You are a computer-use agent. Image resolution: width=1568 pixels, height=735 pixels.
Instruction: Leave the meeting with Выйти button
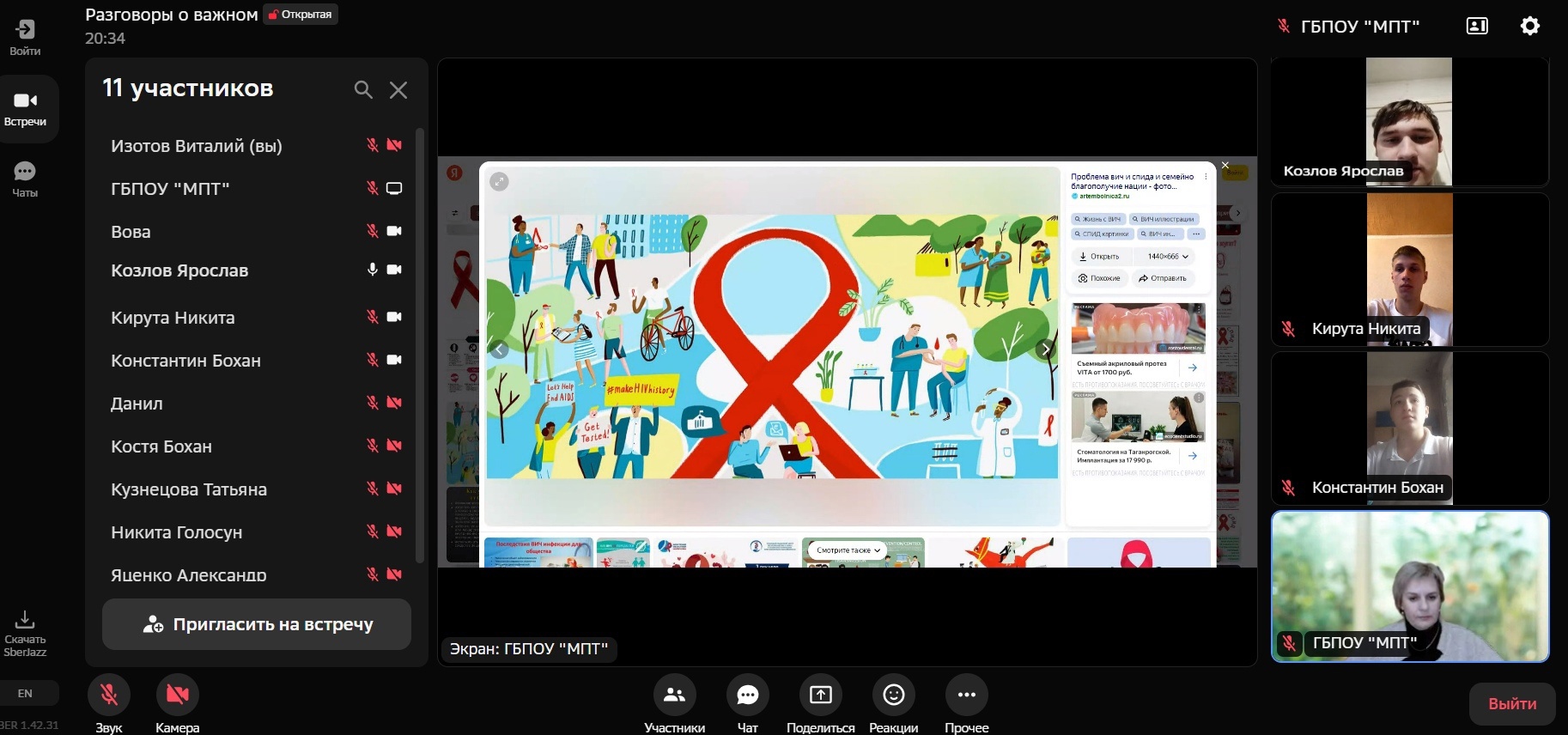point(1512,704)
